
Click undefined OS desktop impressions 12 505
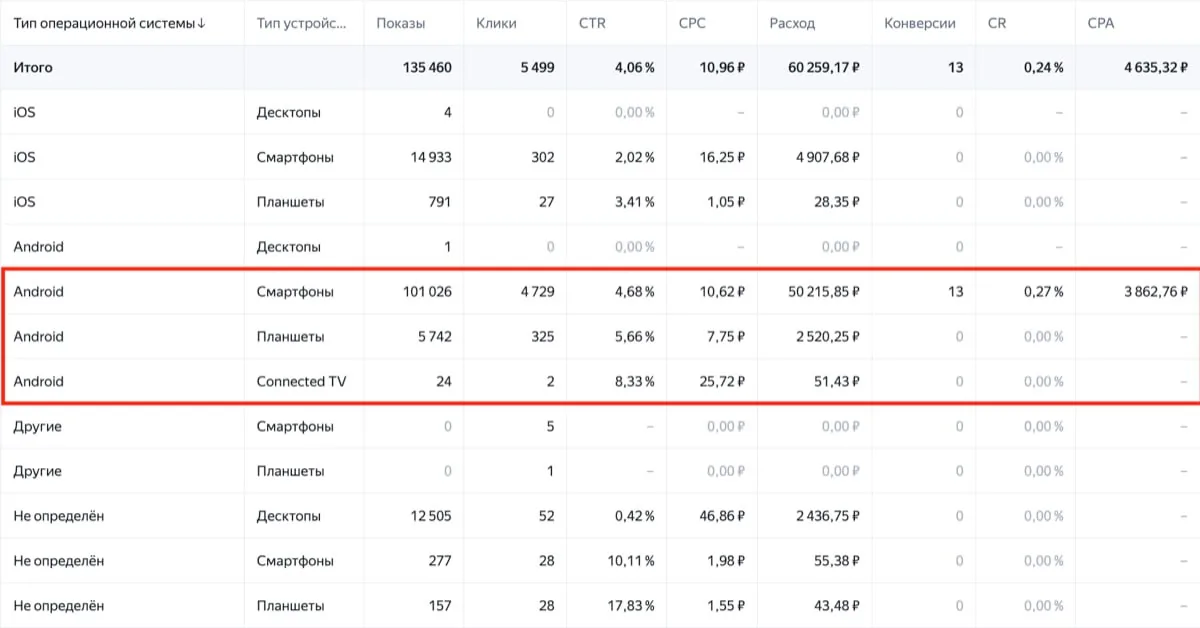click(431, 516)
